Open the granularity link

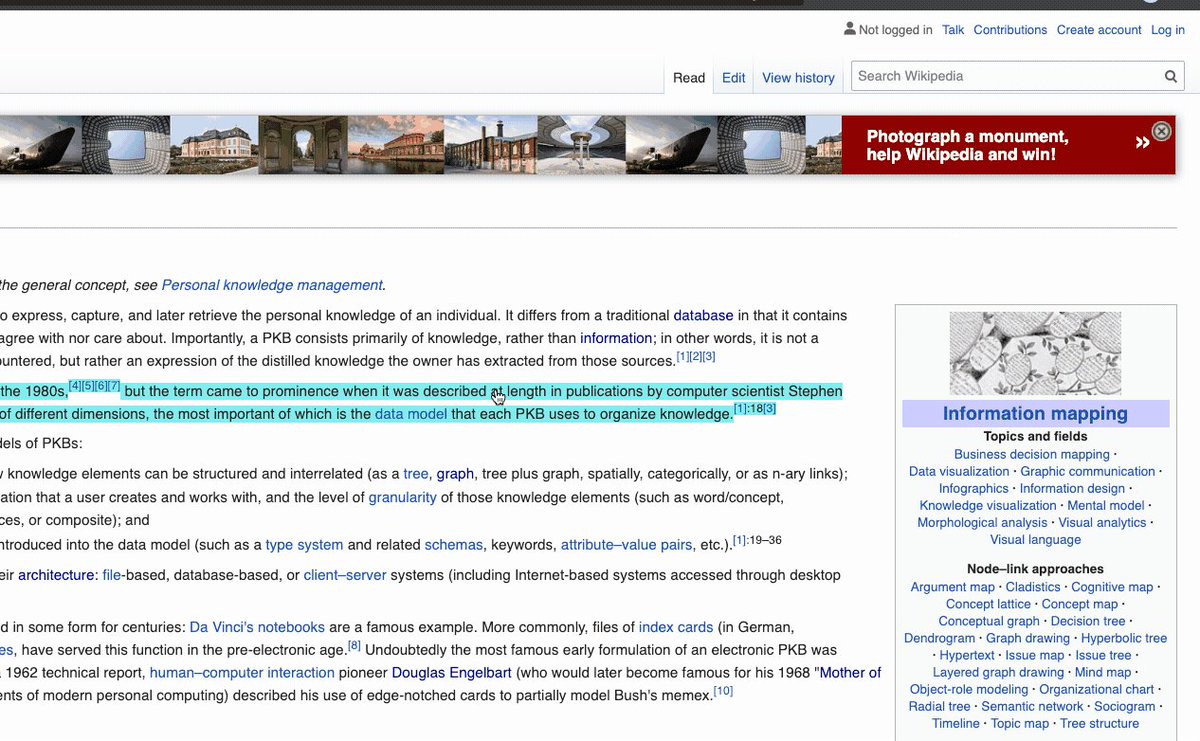point(402,497)
